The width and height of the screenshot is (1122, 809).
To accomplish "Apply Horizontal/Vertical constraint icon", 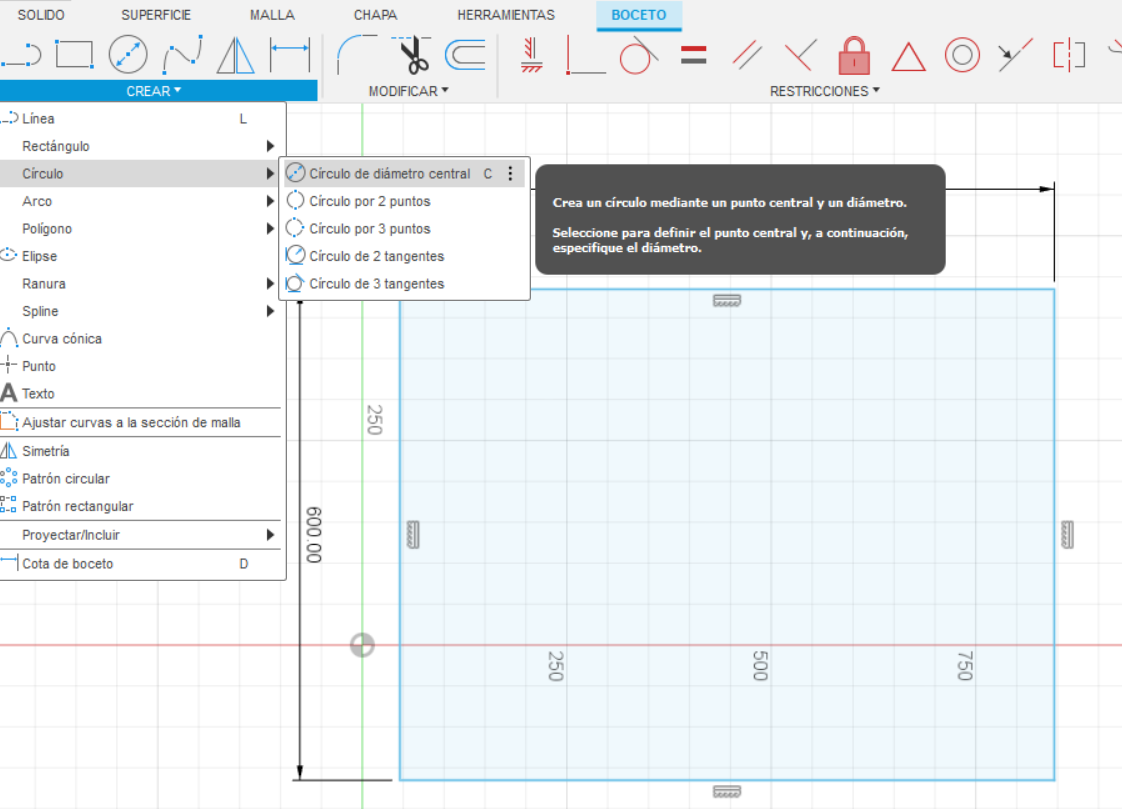I will pos(532,55).
